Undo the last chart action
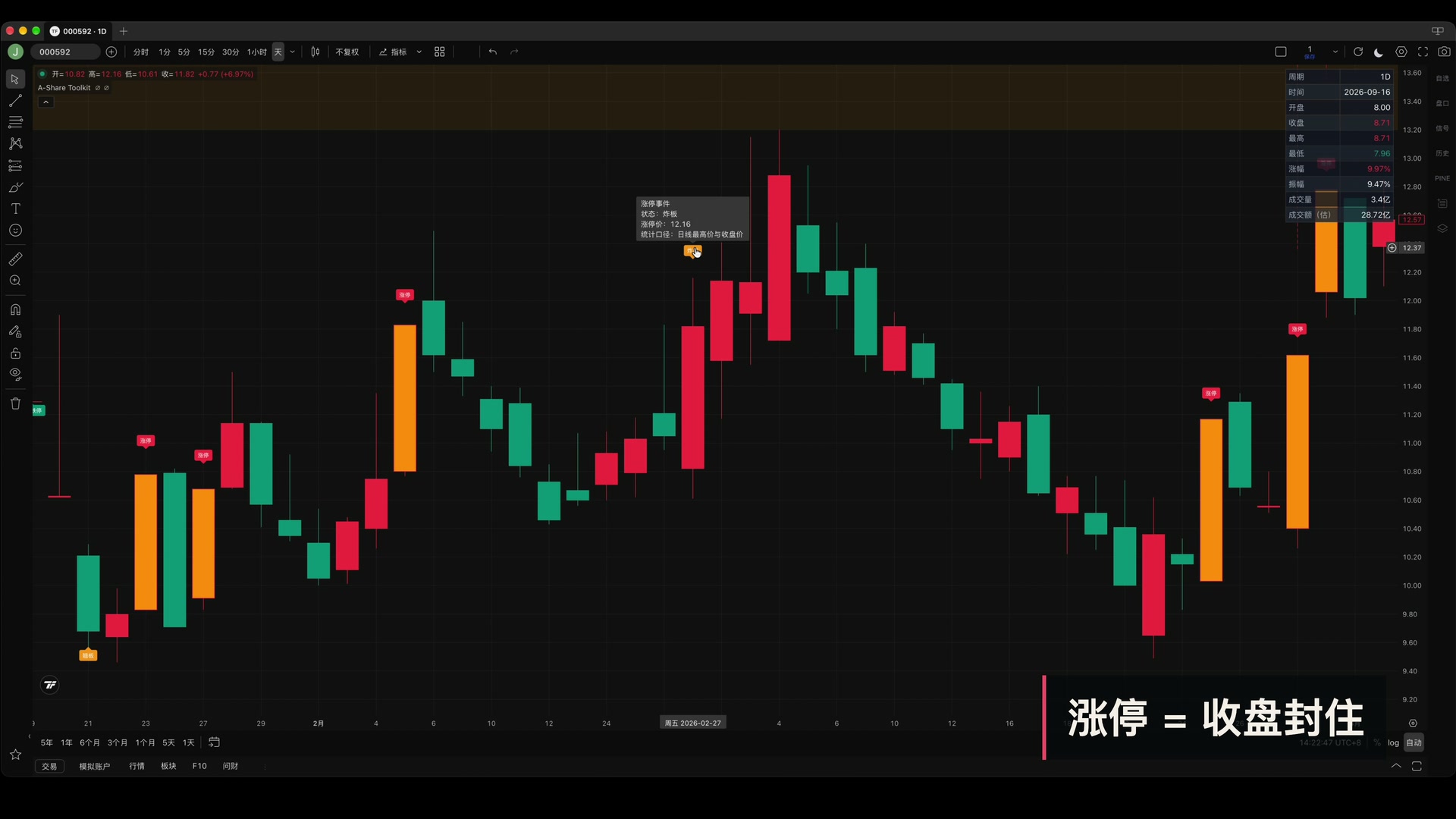The image size is (1456, 819). pos(493,52)
